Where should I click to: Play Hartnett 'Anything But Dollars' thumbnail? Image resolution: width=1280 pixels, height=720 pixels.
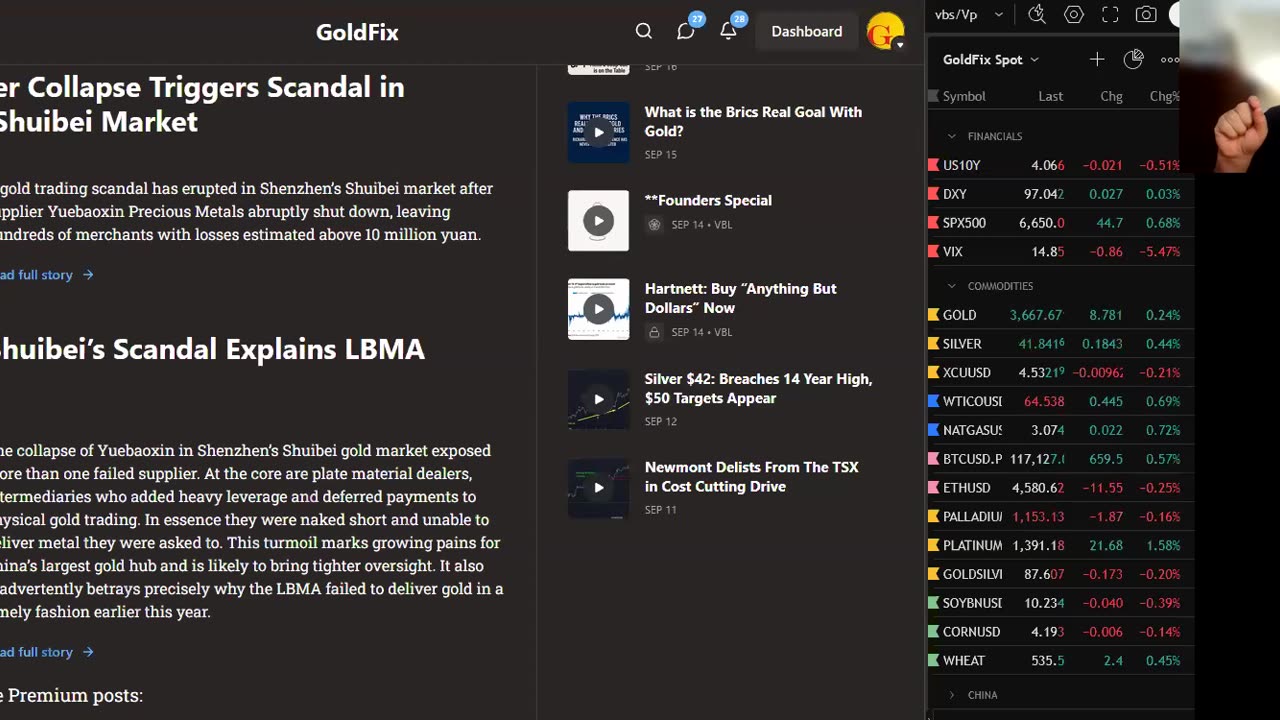599,309
